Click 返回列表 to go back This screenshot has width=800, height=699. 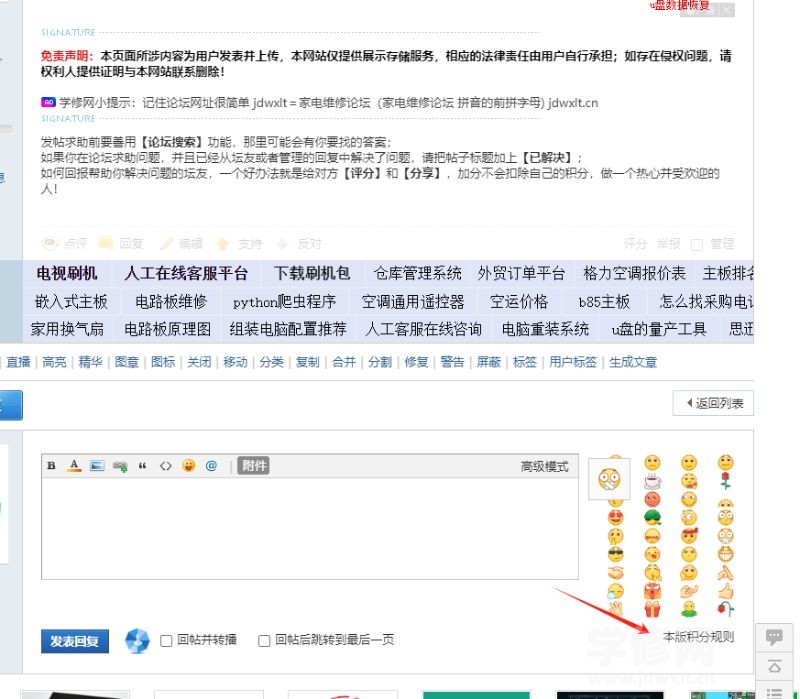713,403
